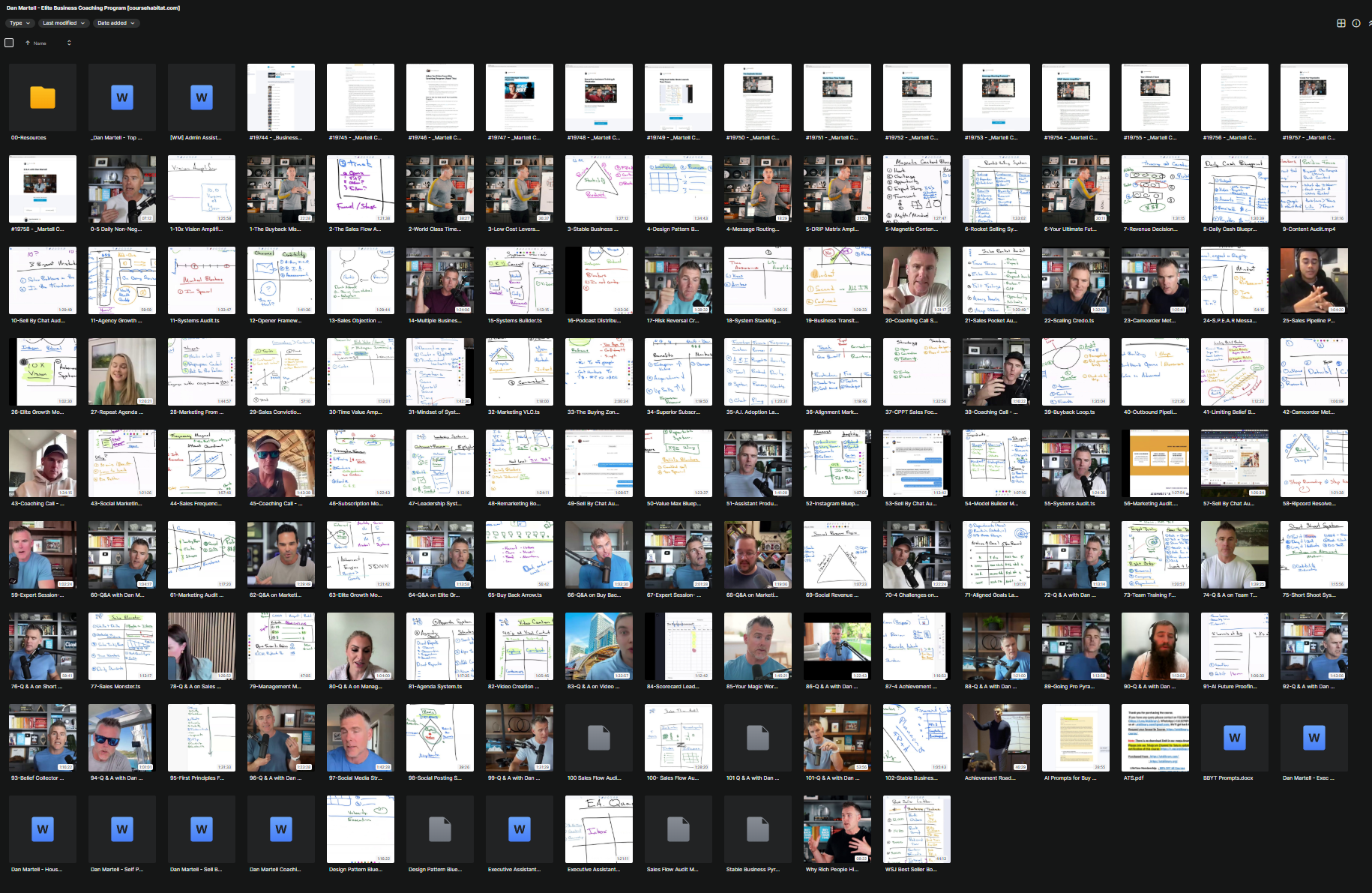This screenshot has height=893, width=1372.
Task: Tick the select-all checkbox
Action: (9, 43)
